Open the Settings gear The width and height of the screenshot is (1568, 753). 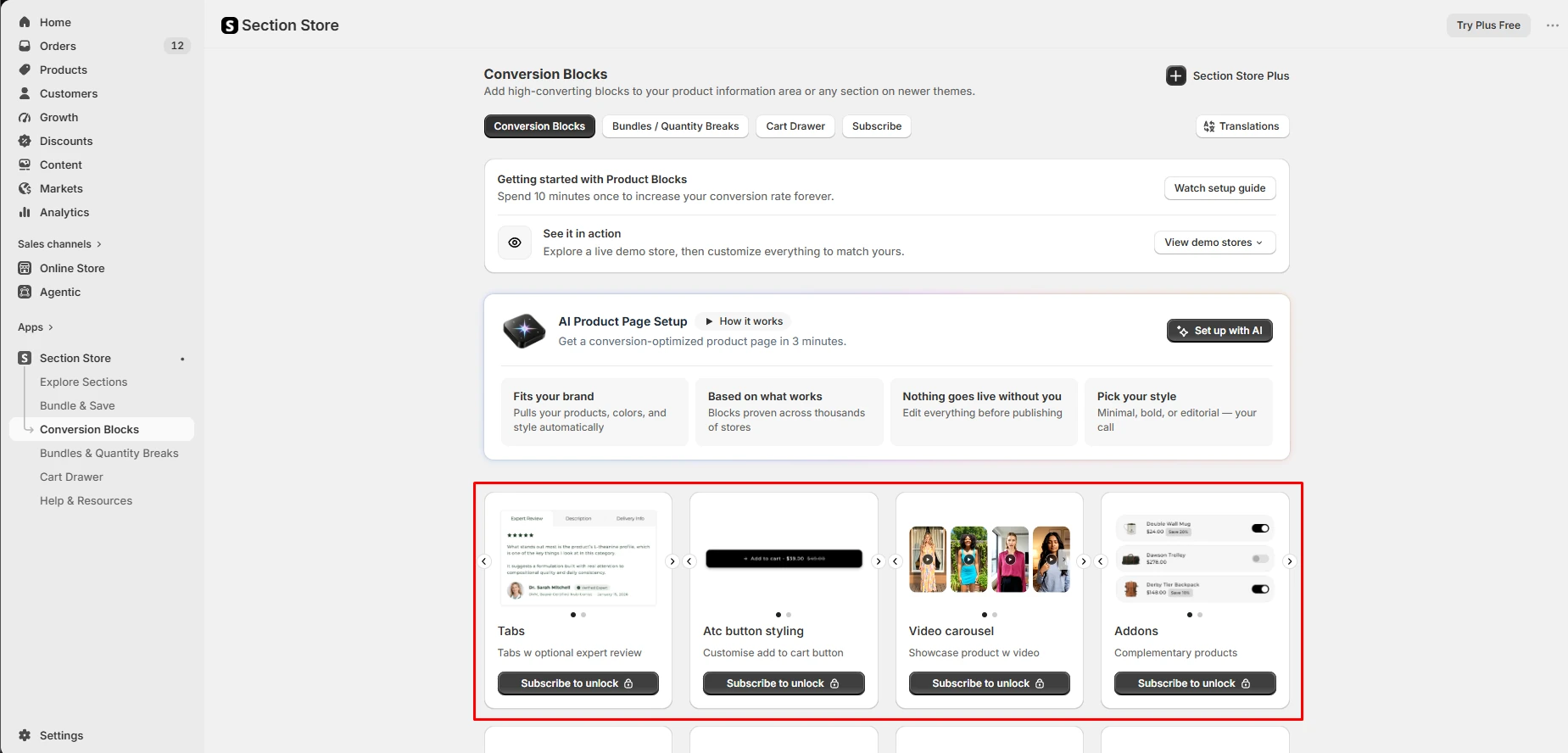(x=25, y=735)
